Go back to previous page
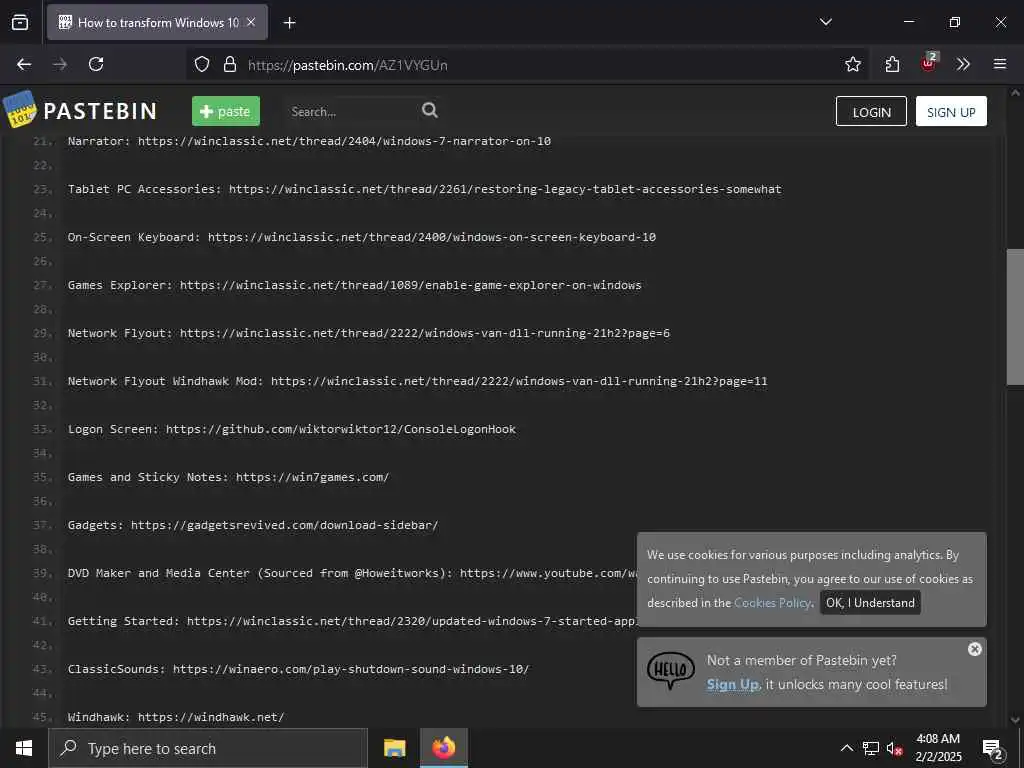 (x=24, y=64)
